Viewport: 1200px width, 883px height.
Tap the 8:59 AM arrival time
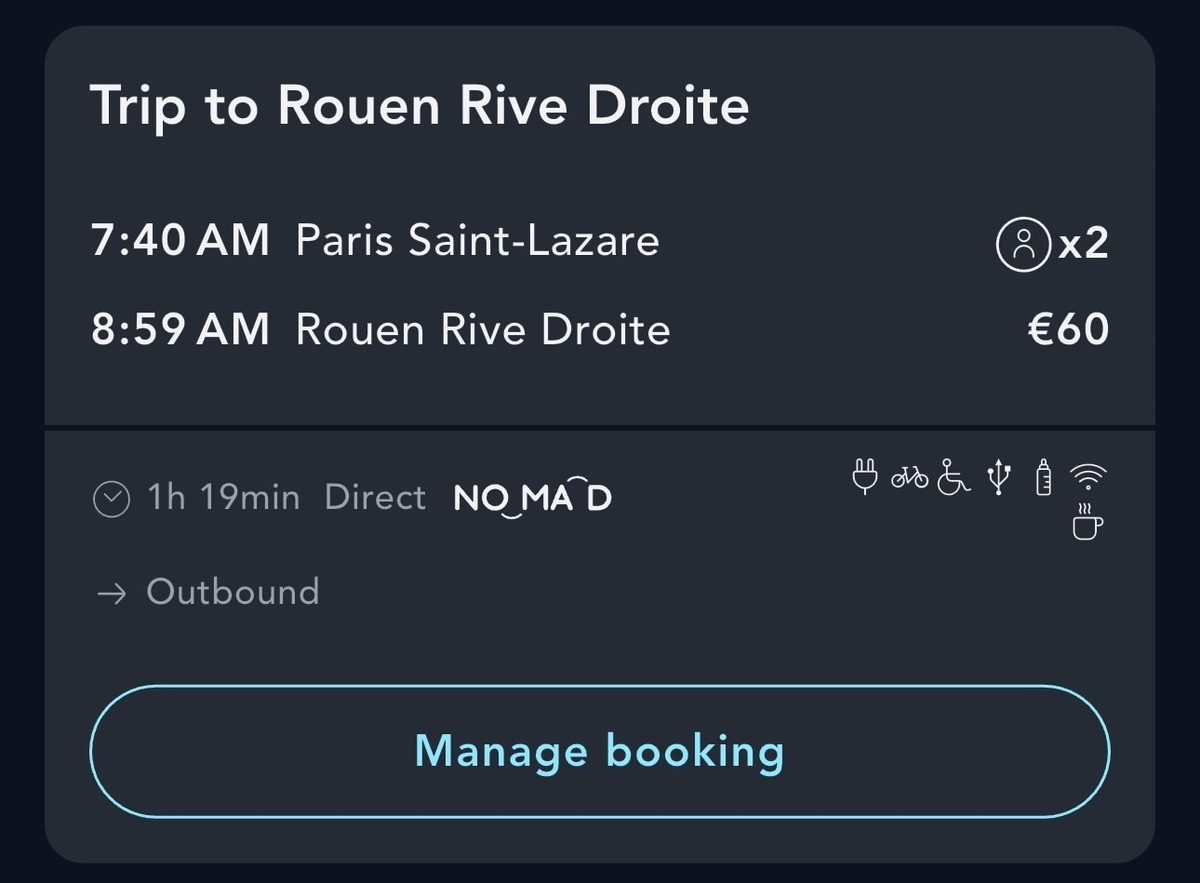tap(180, 330)
